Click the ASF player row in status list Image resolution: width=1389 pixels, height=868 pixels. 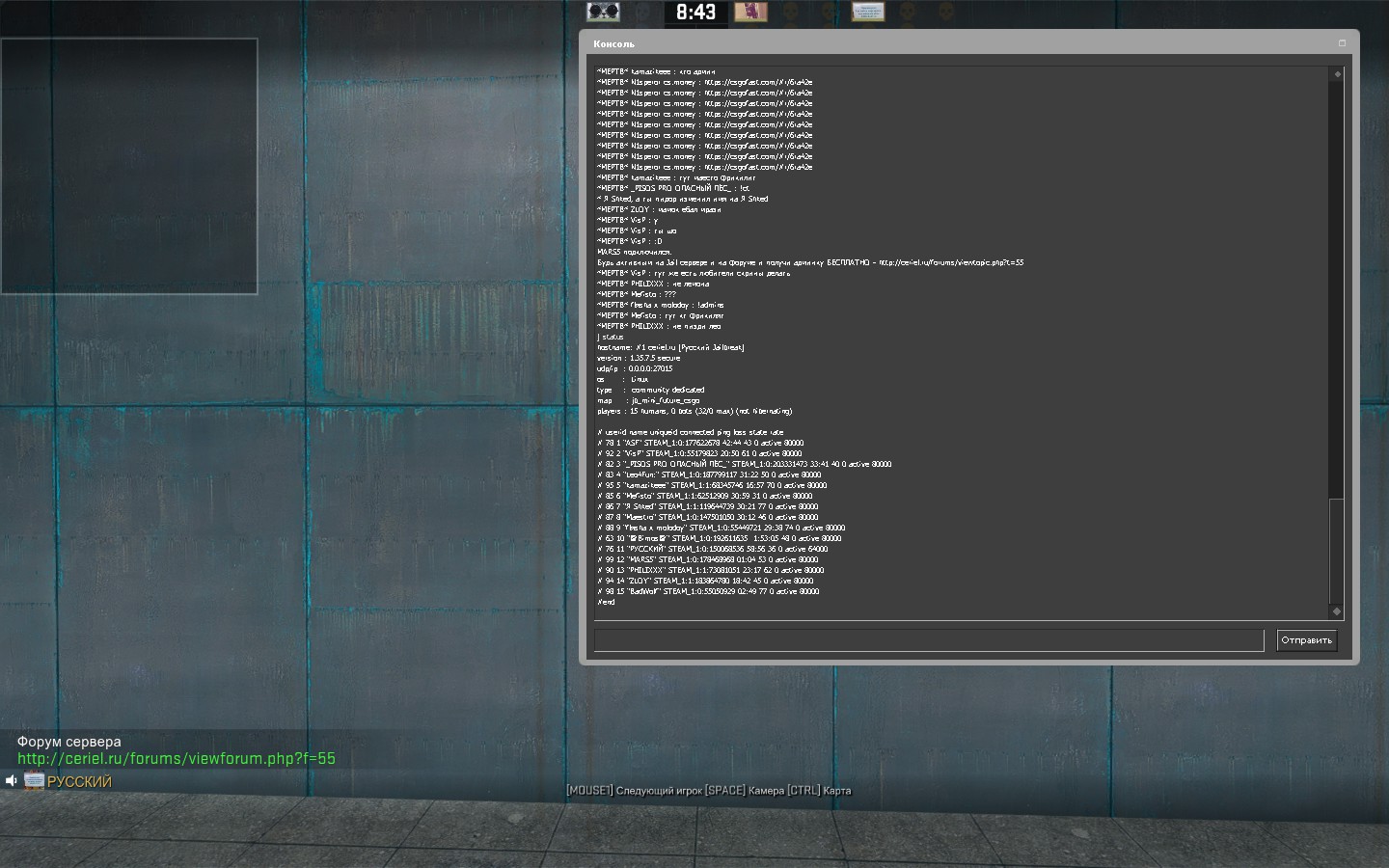point(700,443)
